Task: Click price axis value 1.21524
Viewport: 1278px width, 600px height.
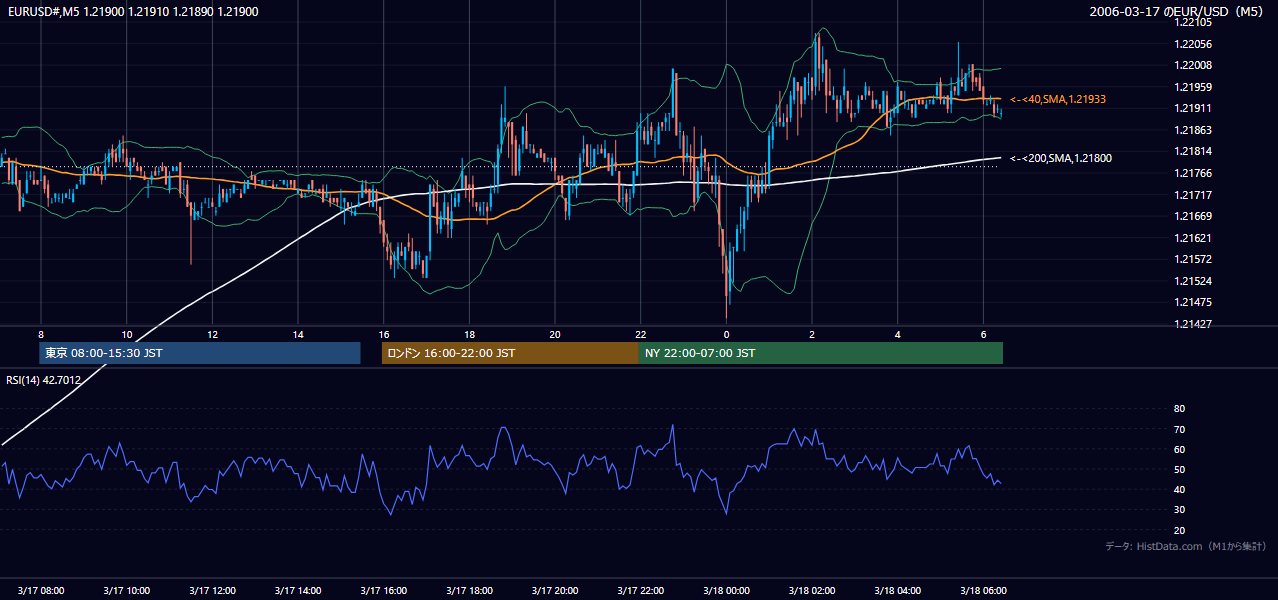Action: [x=1193, y=281]
